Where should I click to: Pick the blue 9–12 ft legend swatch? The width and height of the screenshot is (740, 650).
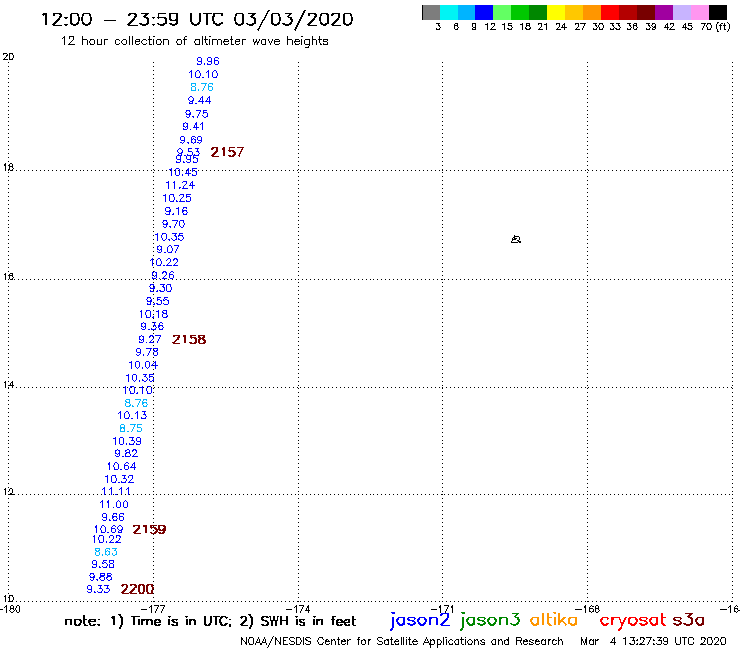tap(484, 12)
